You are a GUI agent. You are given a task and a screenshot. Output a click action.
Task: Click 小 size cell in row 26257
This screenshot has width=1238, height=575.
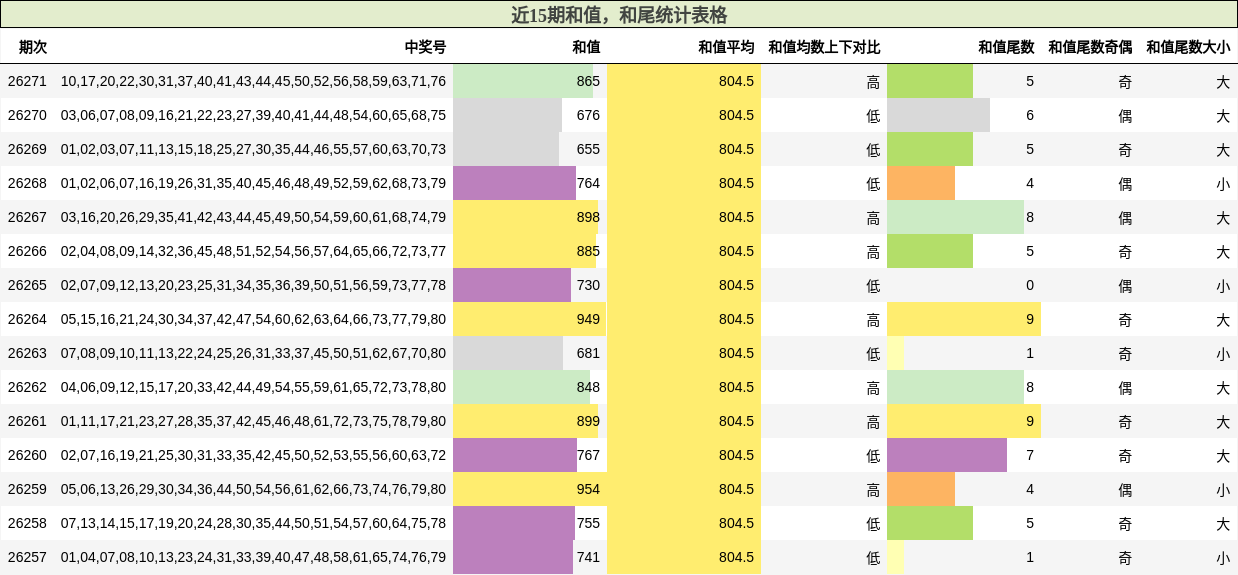tap(1188, 557)
